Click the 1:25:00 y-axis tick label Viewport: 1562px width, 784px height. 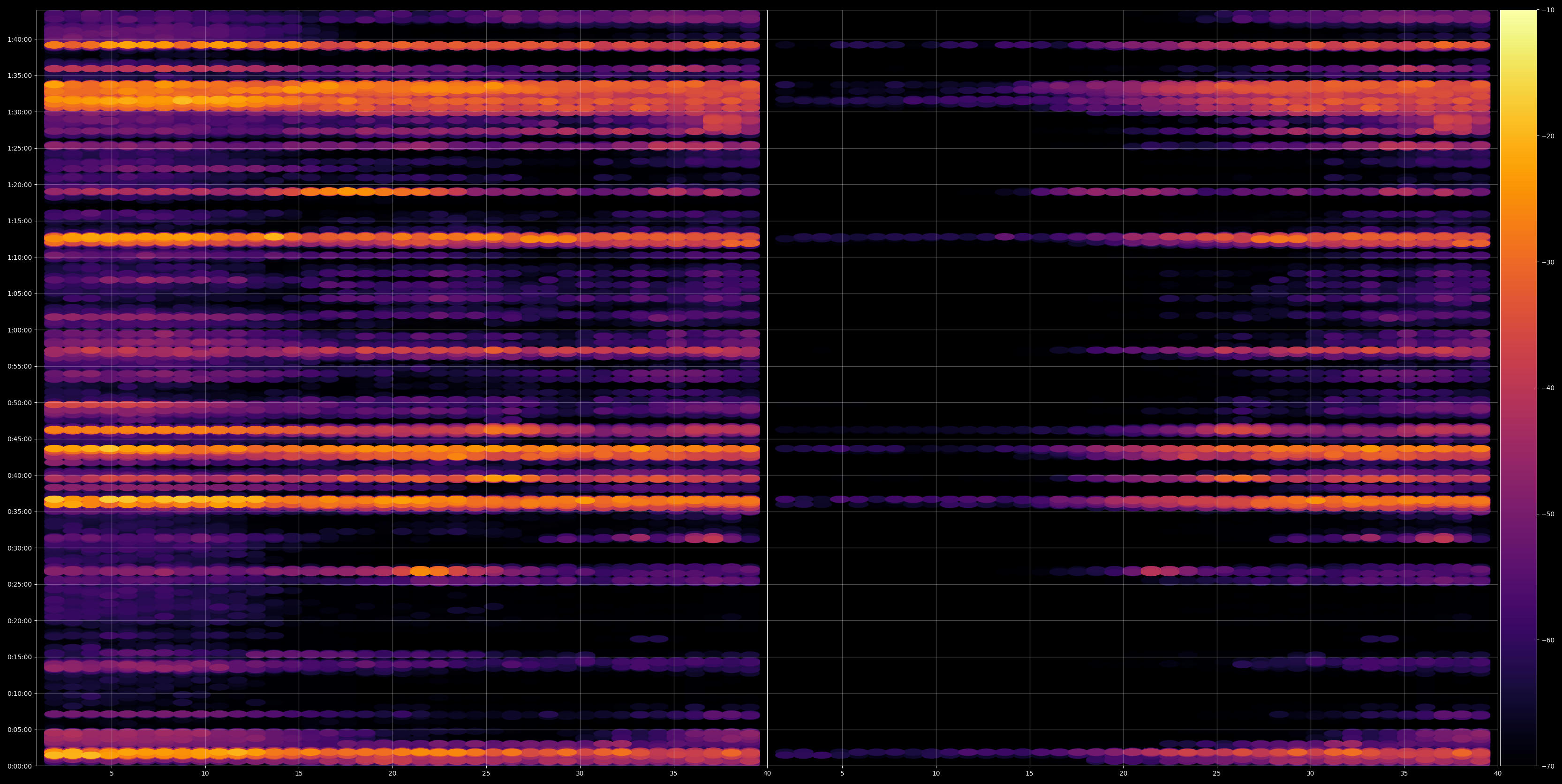tap(19, 149)
